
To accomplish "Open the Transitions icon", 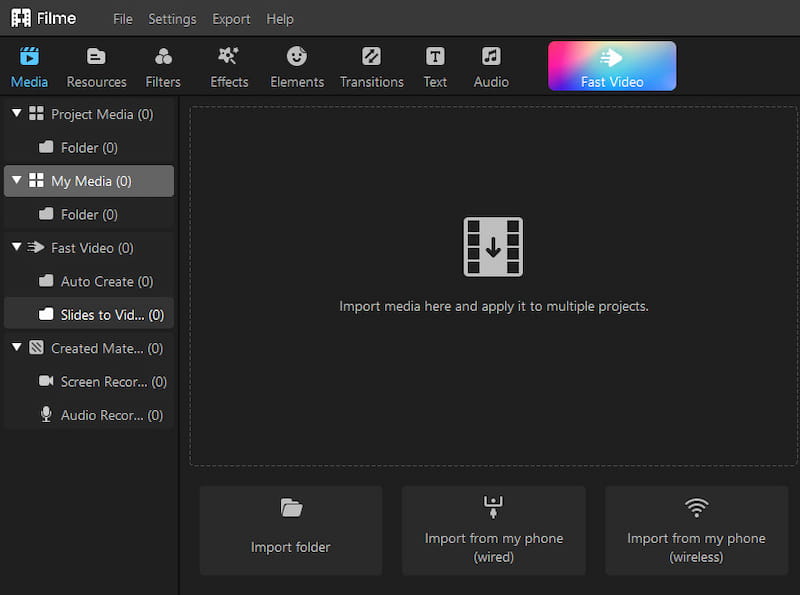I will click(x=371, y=57).
